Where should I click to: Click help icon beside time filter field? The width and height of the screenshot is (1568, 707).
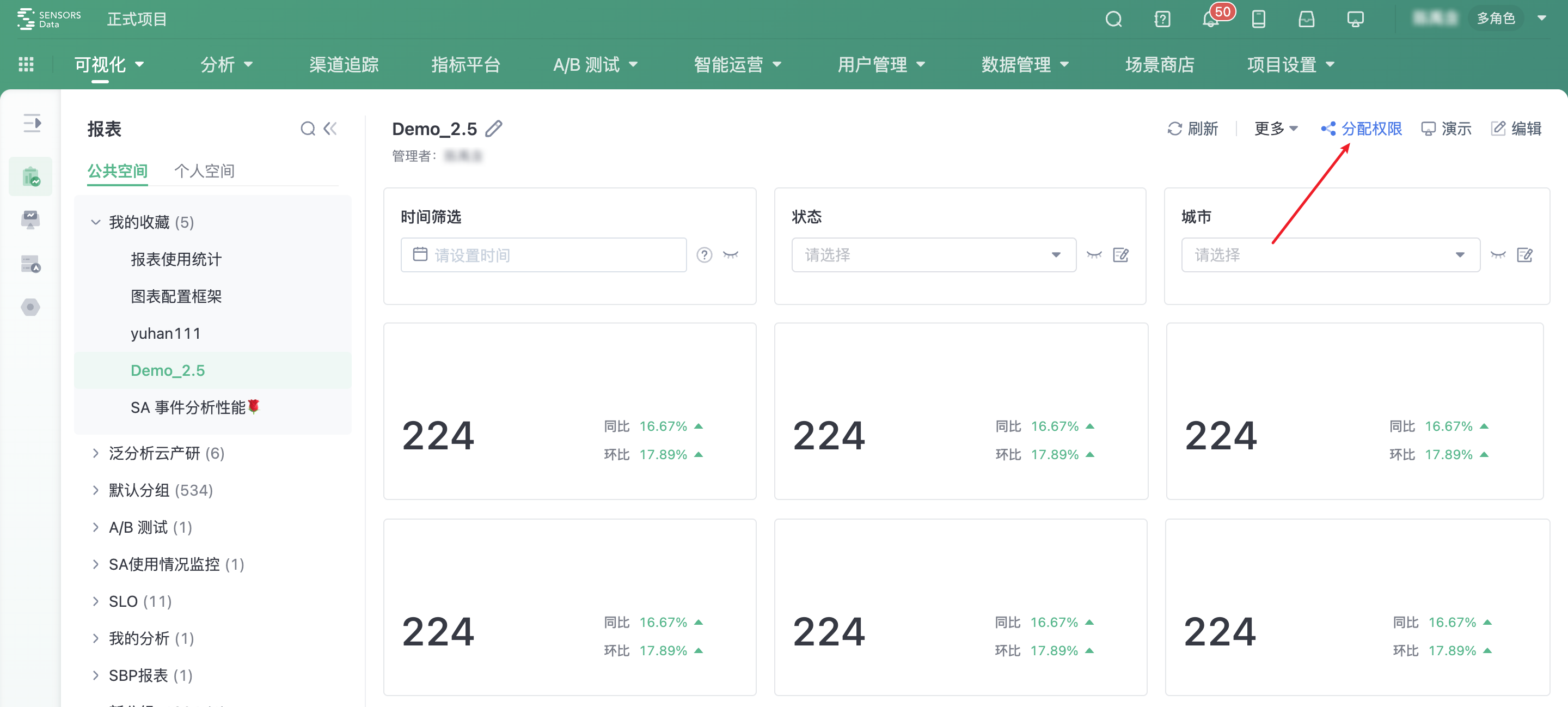tap(705, 254)
